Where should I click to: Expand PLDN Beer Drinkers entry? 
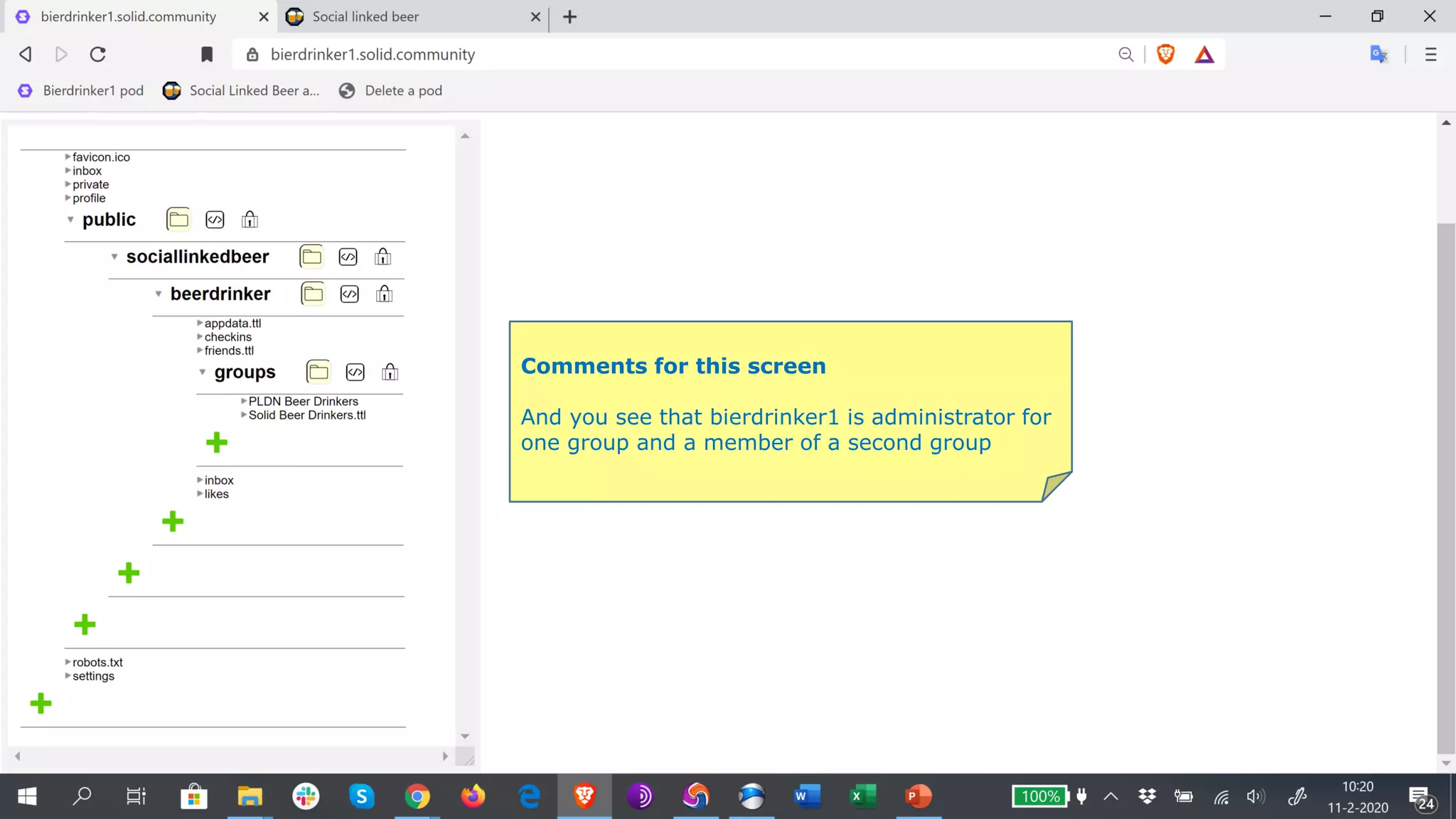[245, 402]
